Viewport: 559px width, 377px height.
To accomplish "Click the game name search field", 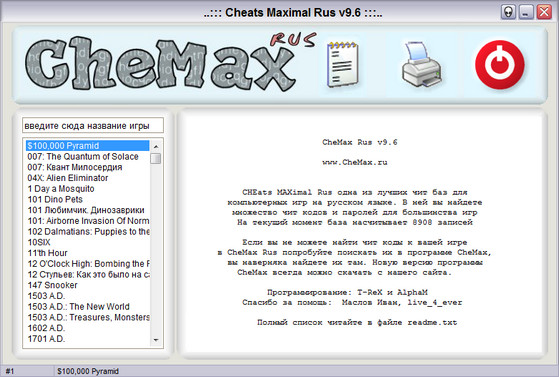I will click(93, 126).
